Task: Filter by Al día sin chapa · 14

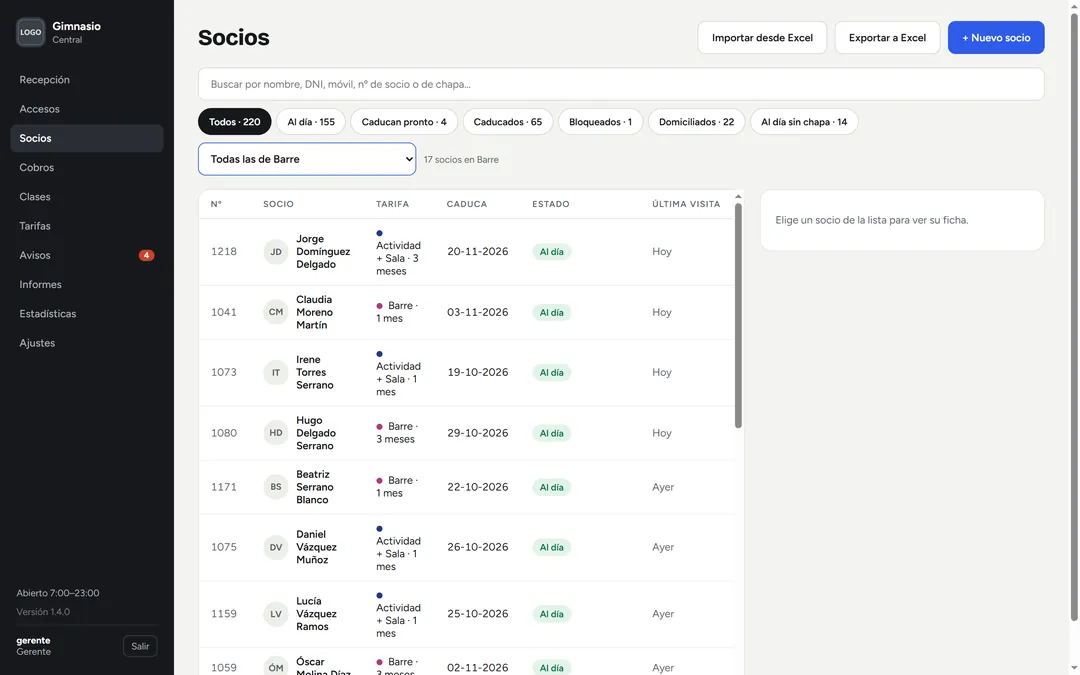Action: 804,122
